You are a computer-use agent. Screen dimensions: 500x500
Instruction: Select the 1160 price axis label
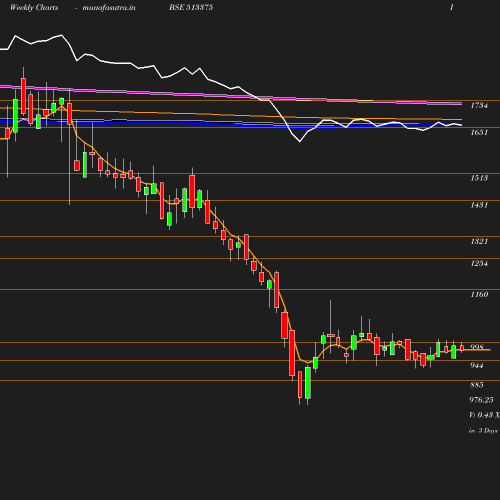[x=479, y=294]
